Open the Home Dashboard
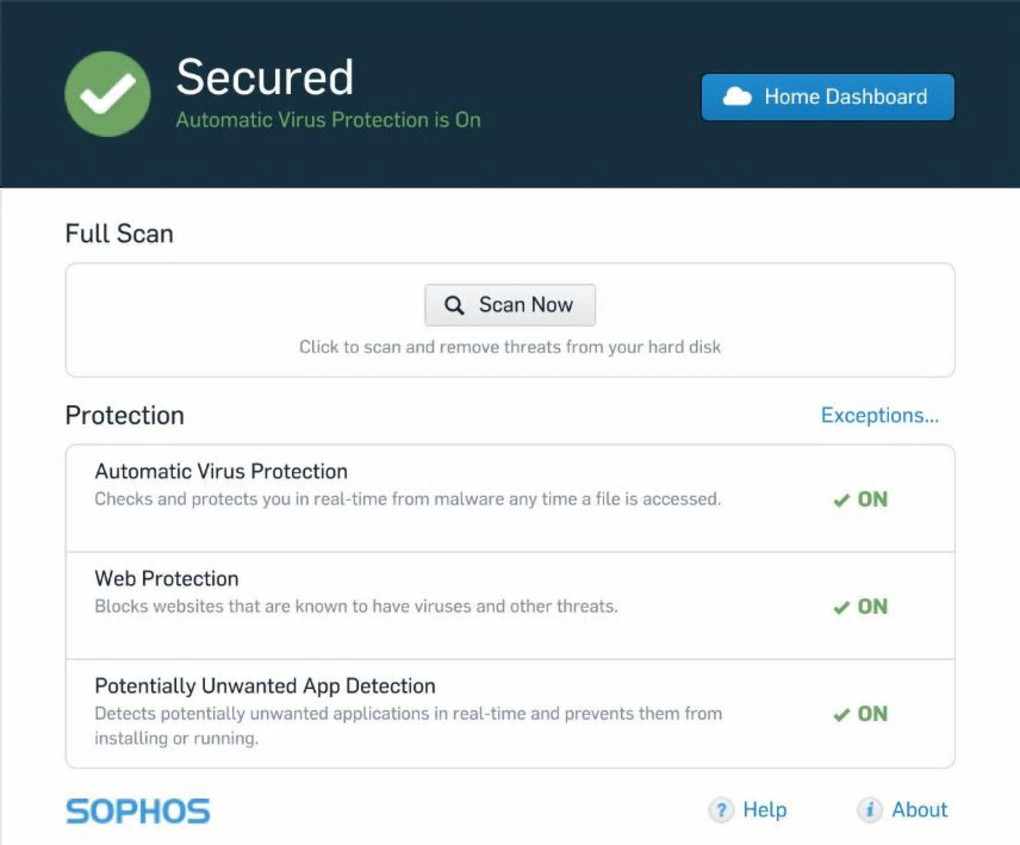The height and width of the screenshot is (845, 1020). pos(828,97)
